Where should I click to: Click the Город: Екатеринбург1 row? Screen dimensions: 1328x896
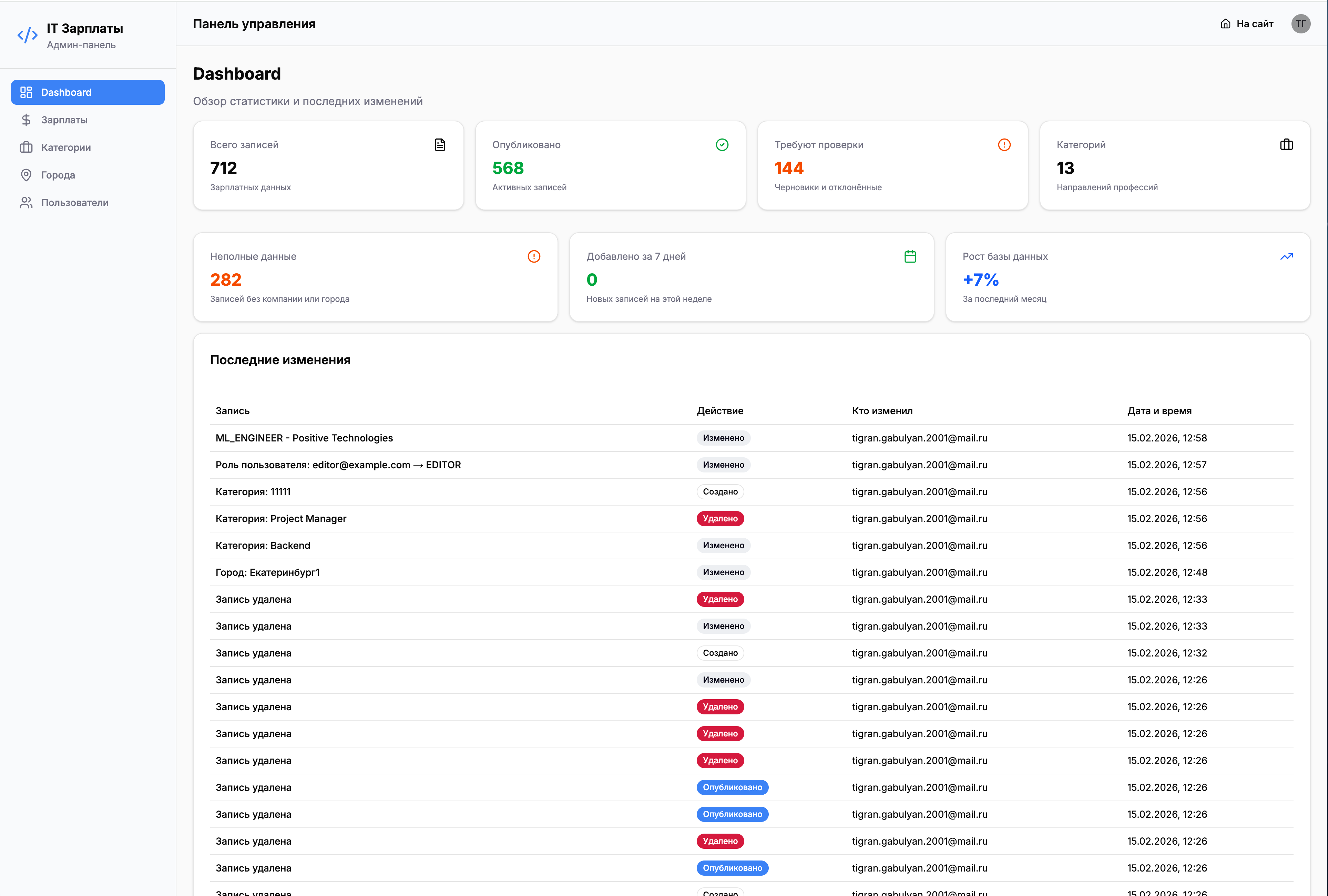(267, 572)
